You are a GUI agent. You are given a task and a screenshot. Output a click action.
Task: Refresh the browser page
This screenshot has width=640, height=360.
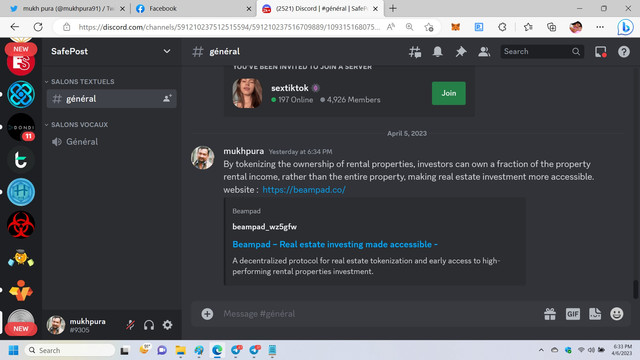tap(38, 27)
